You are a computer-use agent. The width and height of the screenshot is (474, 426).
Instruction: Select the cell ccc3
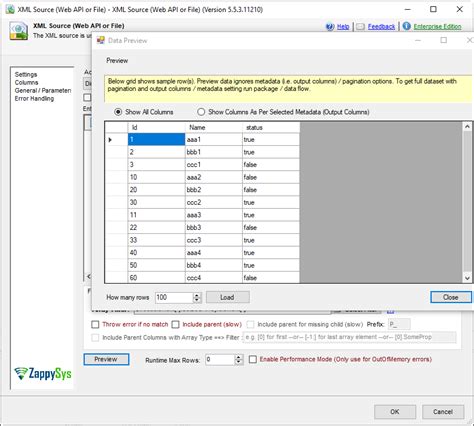click(214, 240)
